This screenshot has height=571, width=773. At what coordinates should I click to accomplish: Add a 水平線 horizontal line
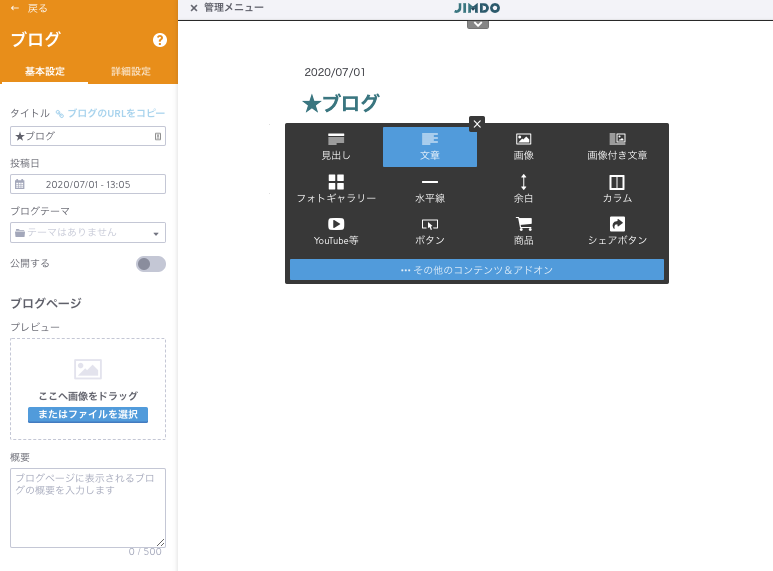(429, 189)
